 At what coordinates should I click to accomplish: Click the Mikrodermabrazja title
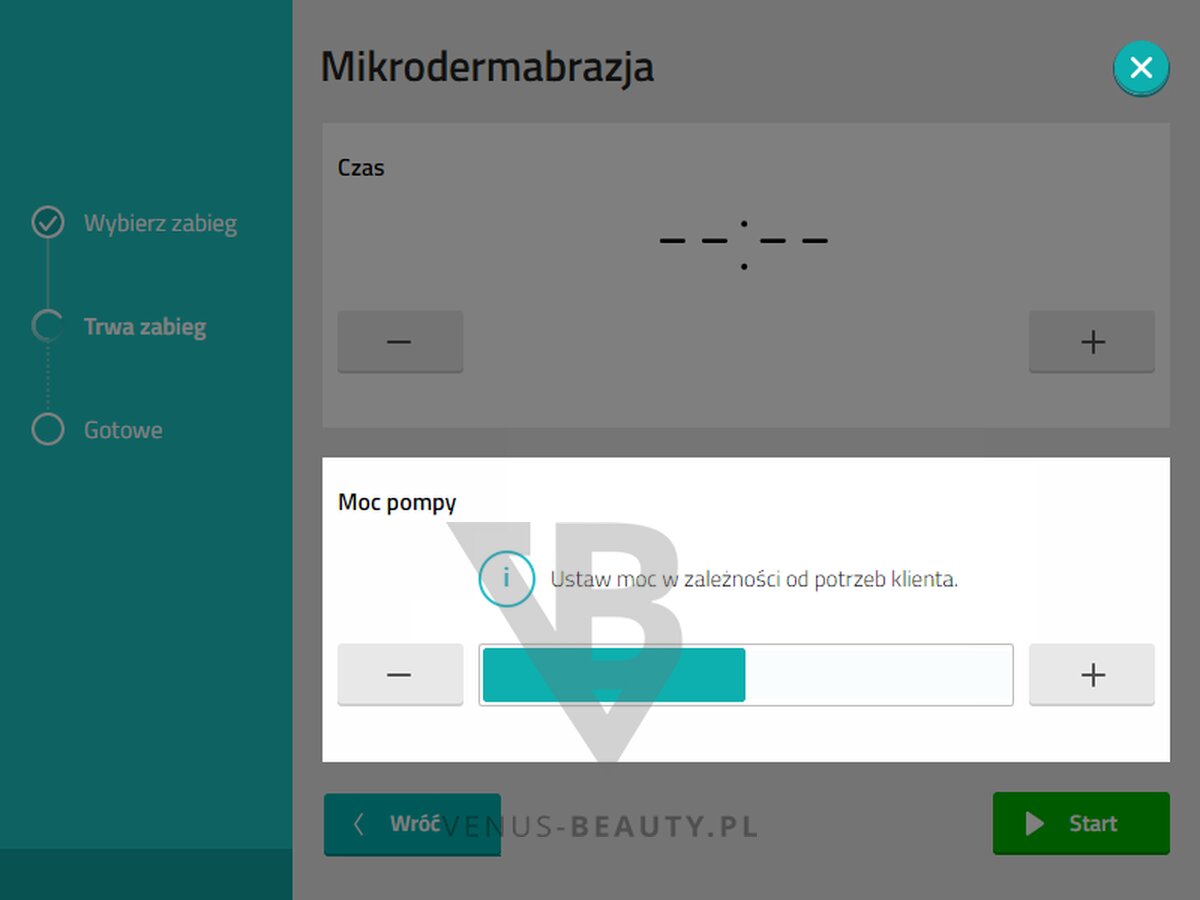pos(487,67)
